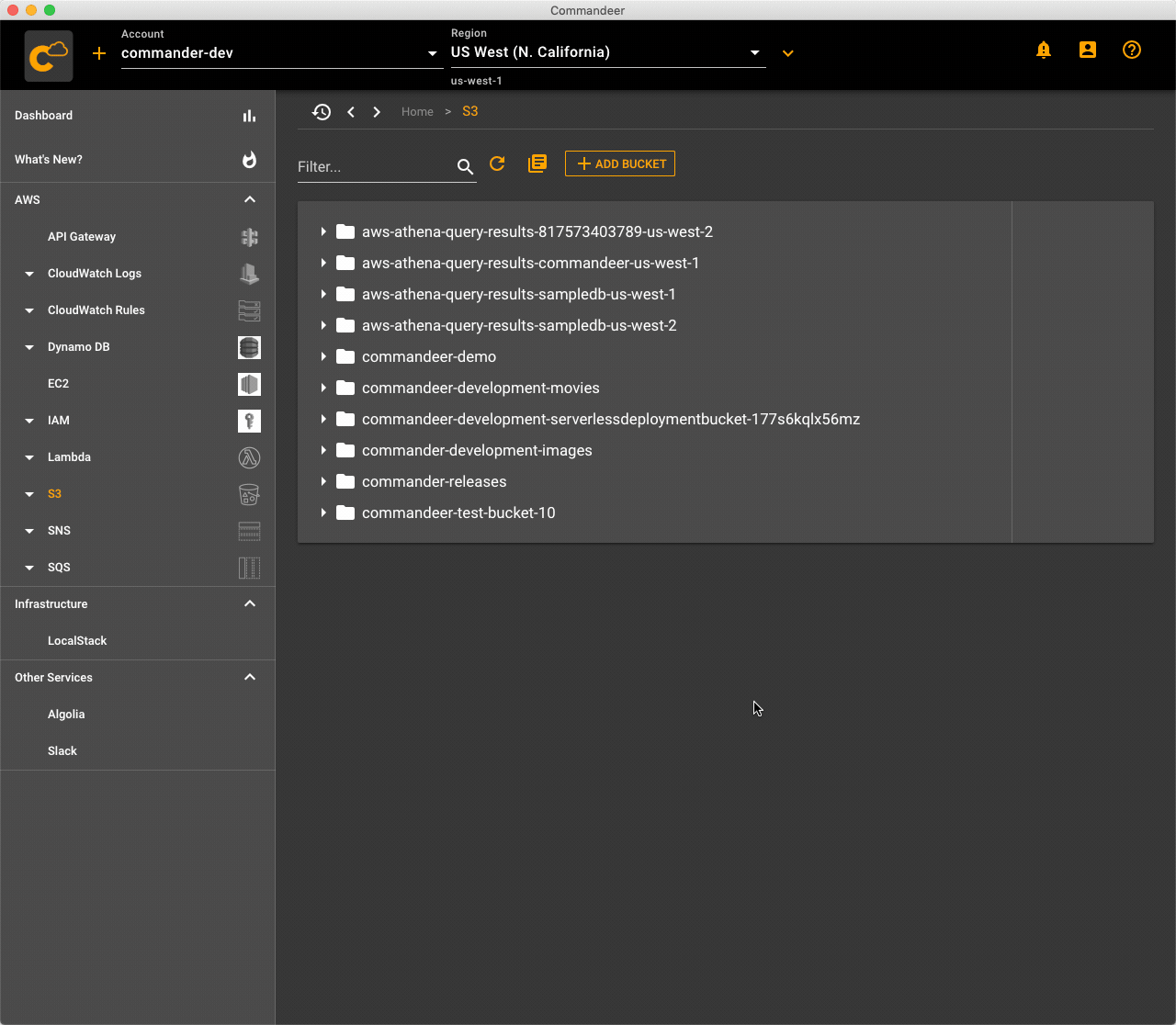This screenshot has width=1176, height=1025.
Task: Go forward with right chevron
Action: click(x=377, y=112)
